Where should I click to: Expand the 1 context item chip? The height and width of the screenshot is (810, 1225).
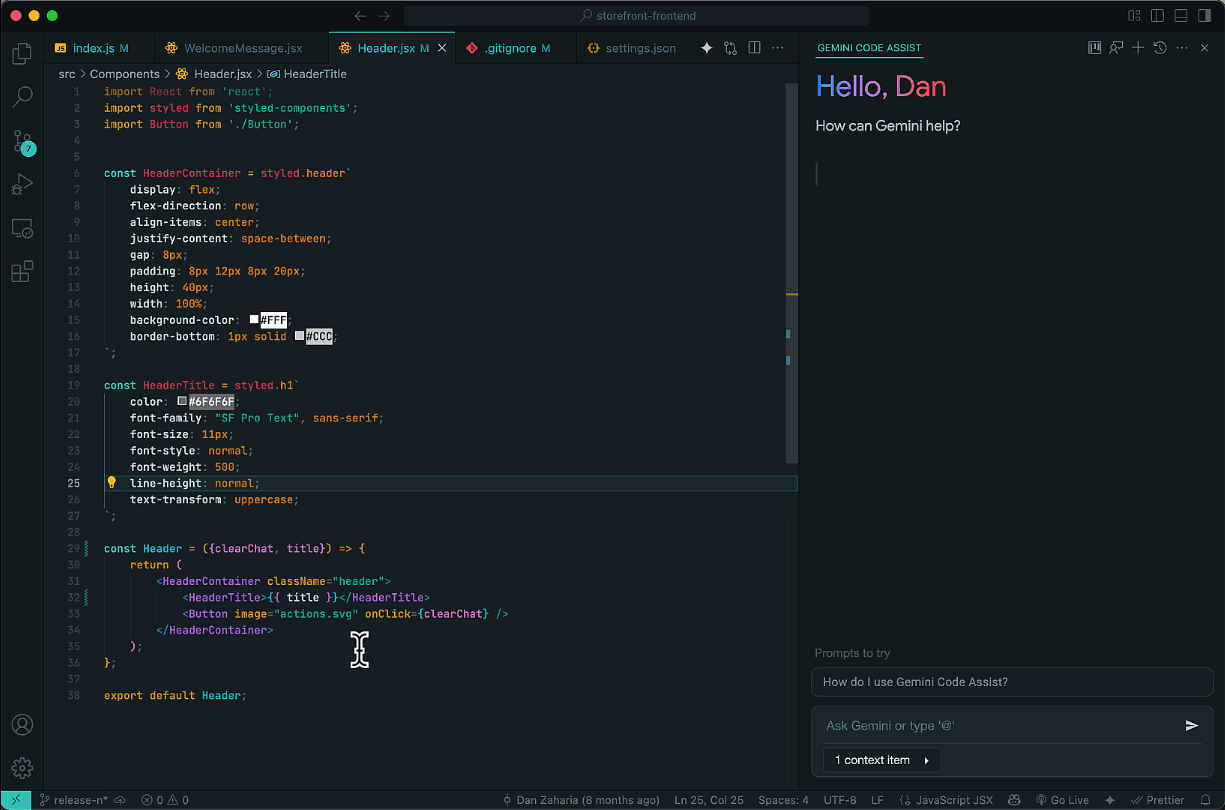tap(881, 760)
